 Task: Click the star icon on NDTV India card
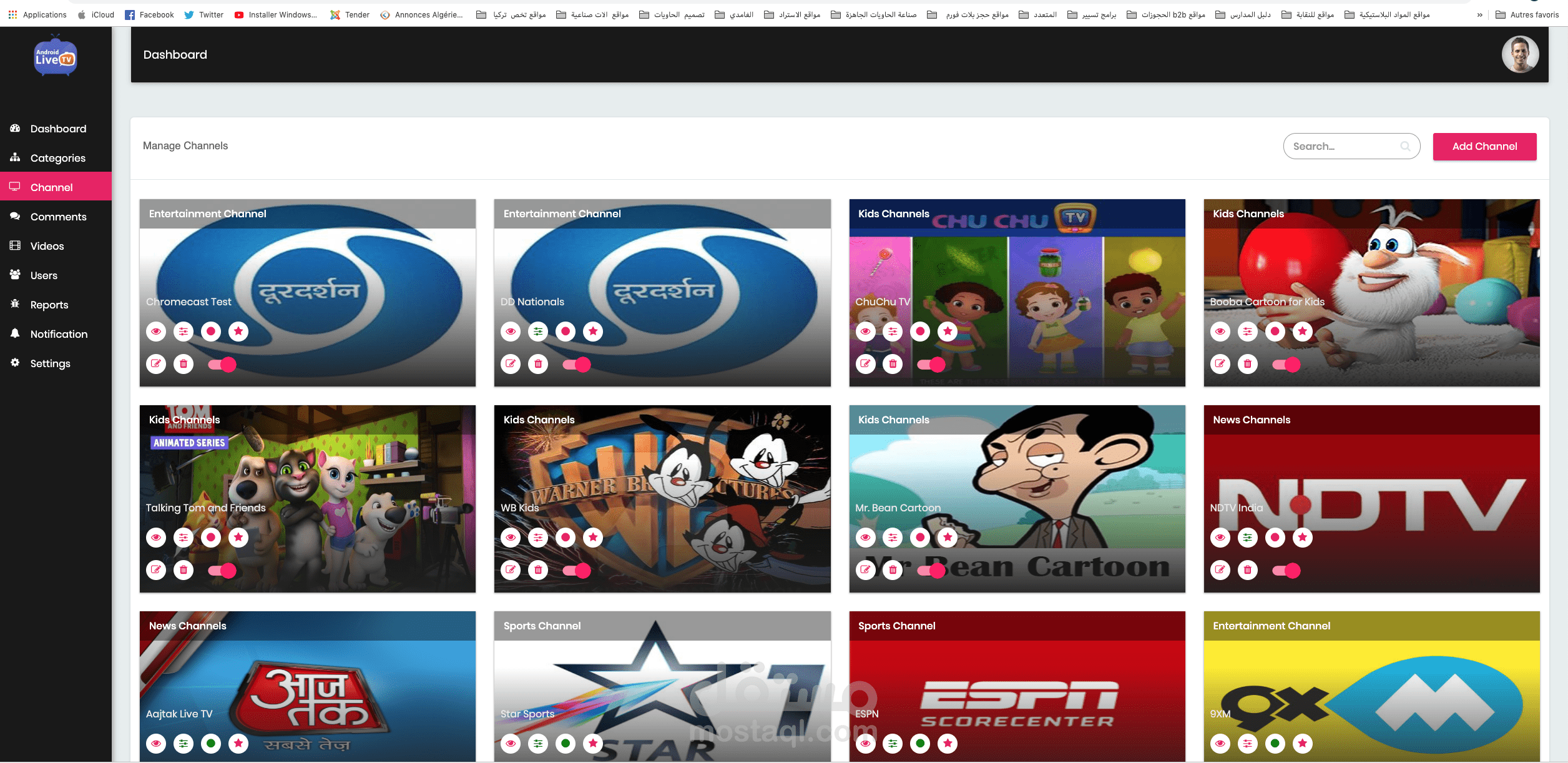click(x=1302, y=538)
